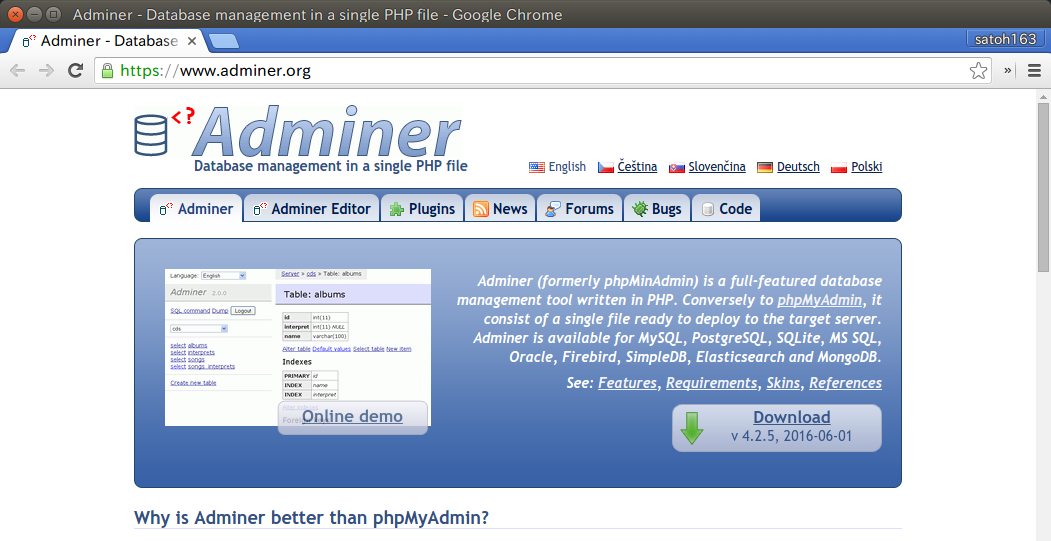Click the 'Database management in a single PHP file' tagline
Image resolution: width=1051 pixels, height=541 pixels.
[330, 166]
